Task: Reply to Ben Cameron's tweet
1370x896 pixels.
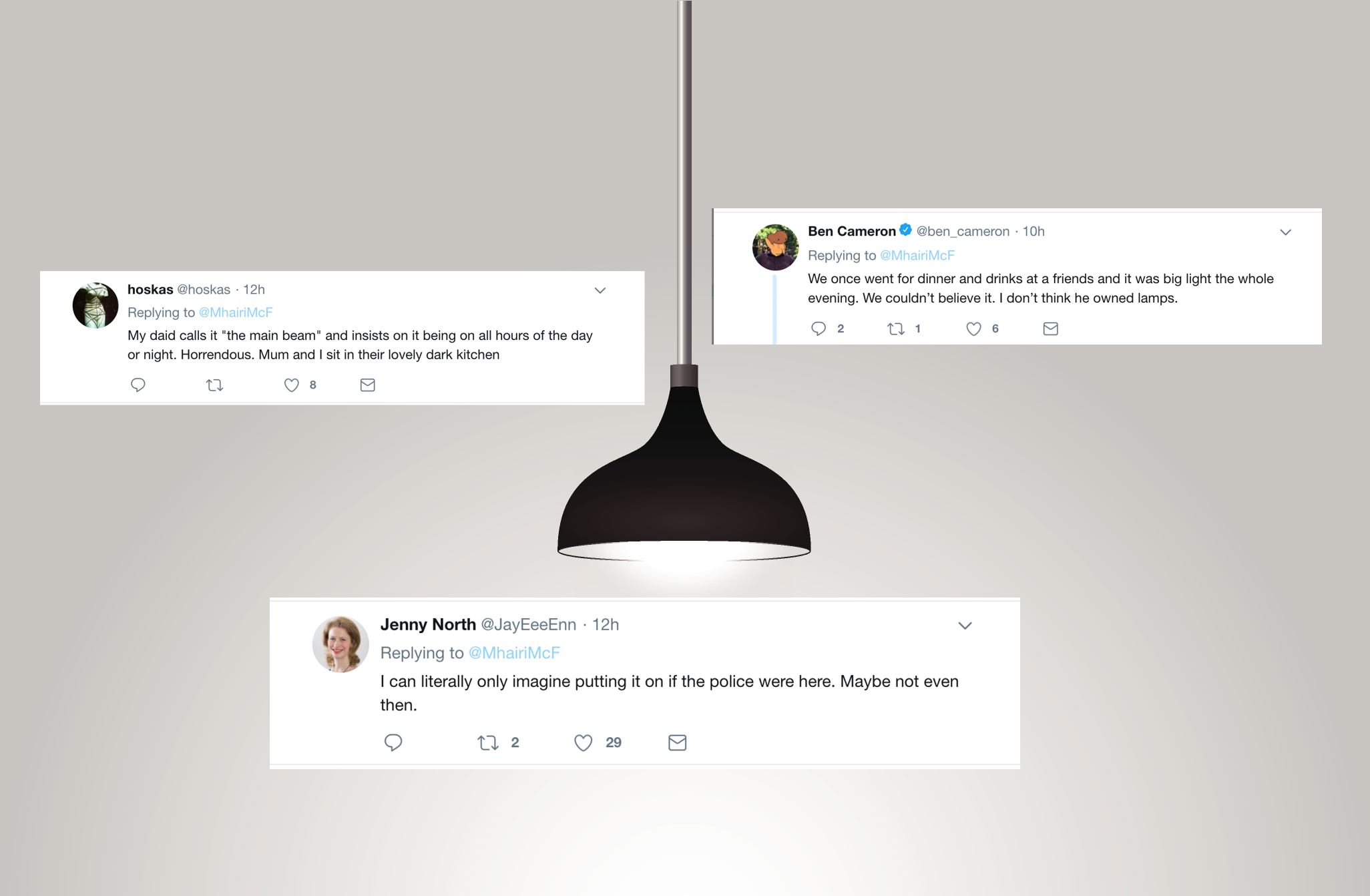Action: click(x=819, y=328)
